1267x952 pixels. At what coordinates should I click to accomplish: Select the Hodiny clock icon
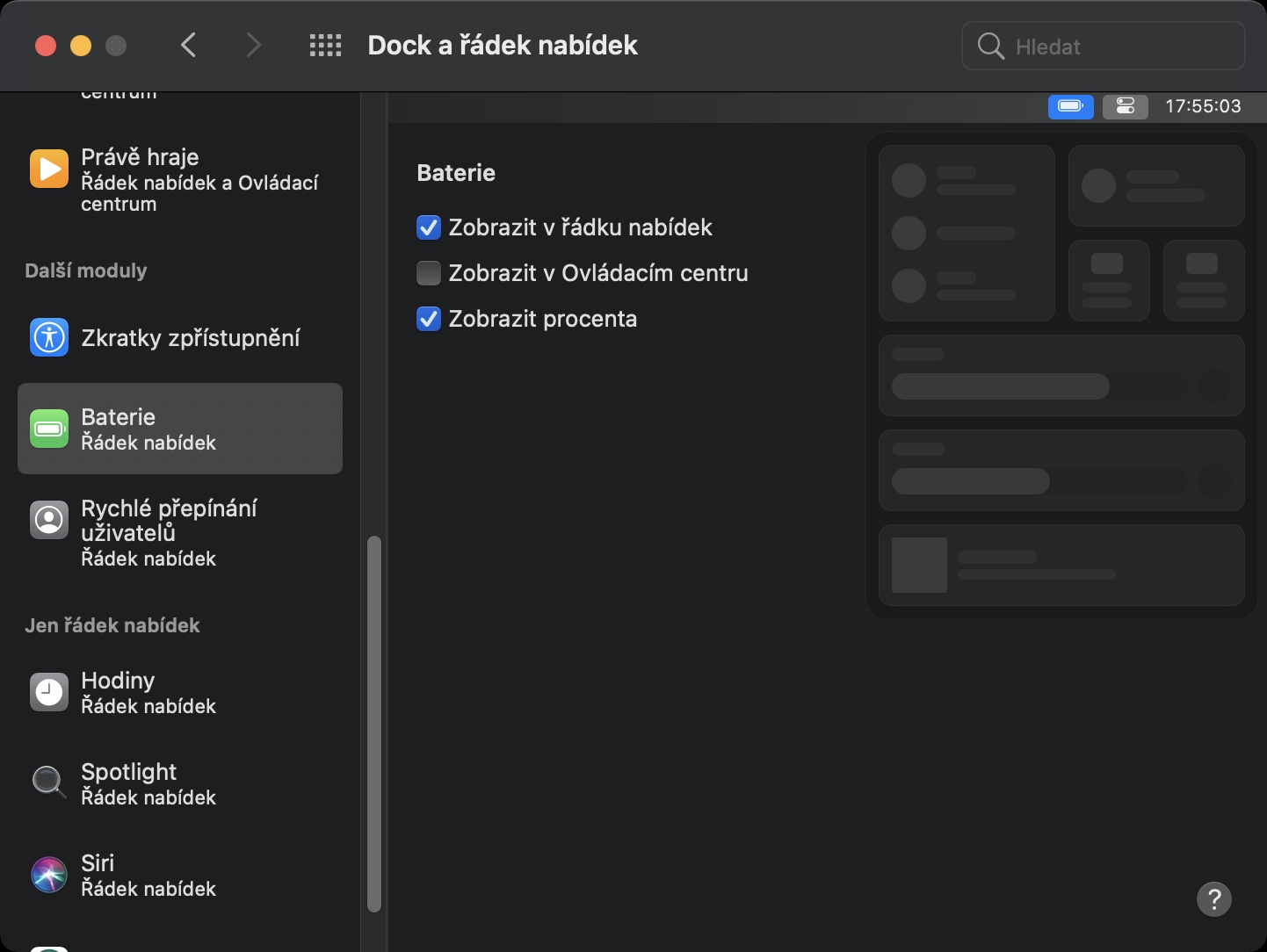[x=49, y=692]
